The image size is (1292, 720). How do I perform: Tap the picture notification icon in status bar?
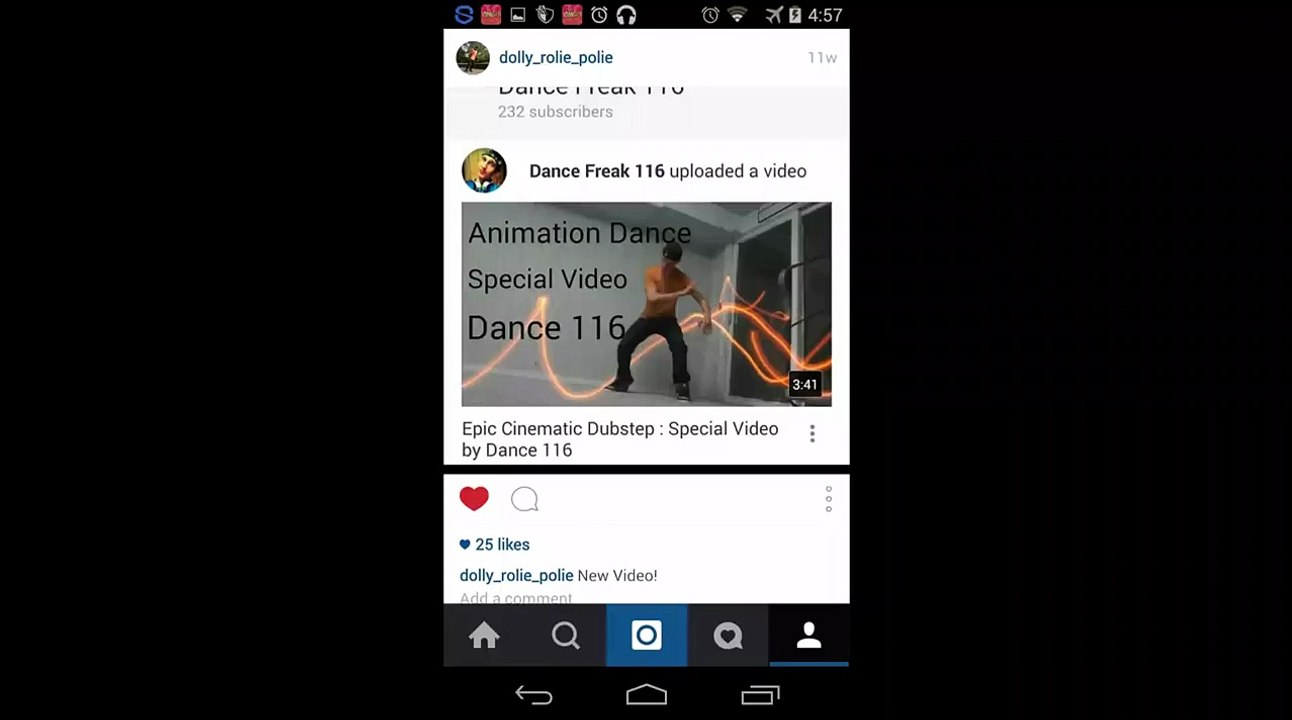point(518,15)
